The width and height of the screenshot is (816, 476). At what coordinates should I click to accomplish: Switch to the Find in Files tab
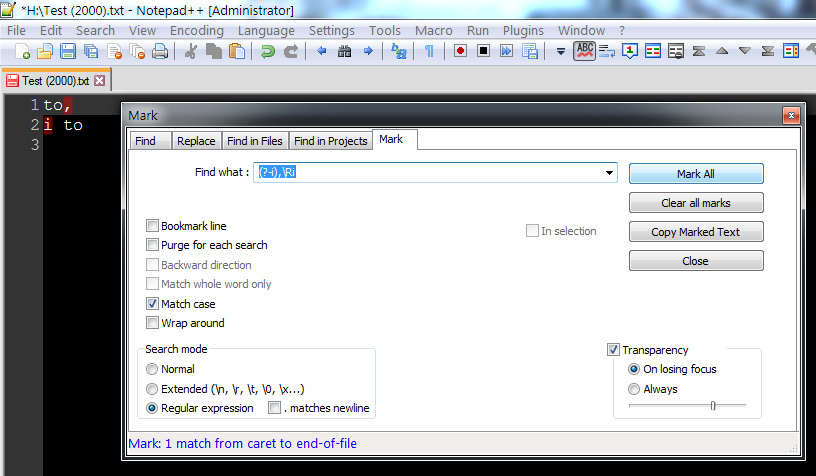pos(255,141)
